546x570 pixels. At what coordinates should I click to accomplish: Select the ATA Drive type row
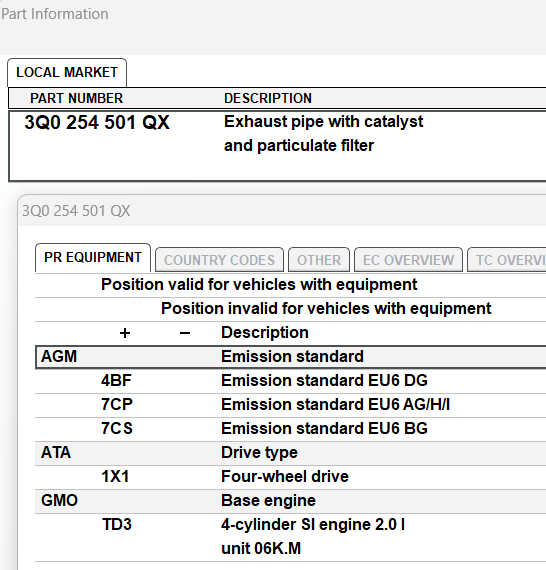[291, 453]
